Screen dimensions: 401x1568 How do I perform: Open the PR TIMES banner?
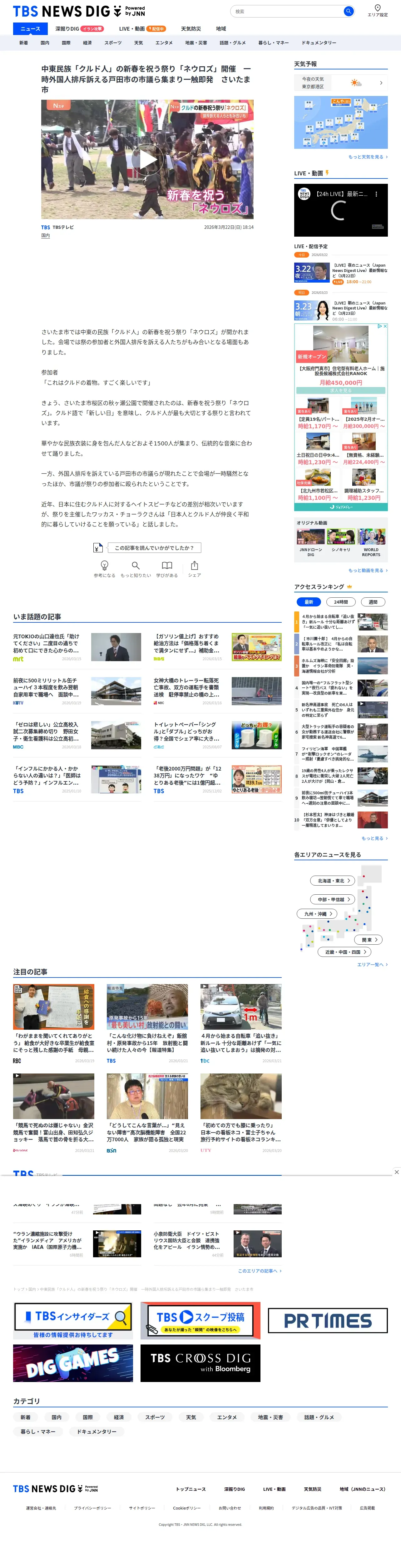click(328, 1320)
